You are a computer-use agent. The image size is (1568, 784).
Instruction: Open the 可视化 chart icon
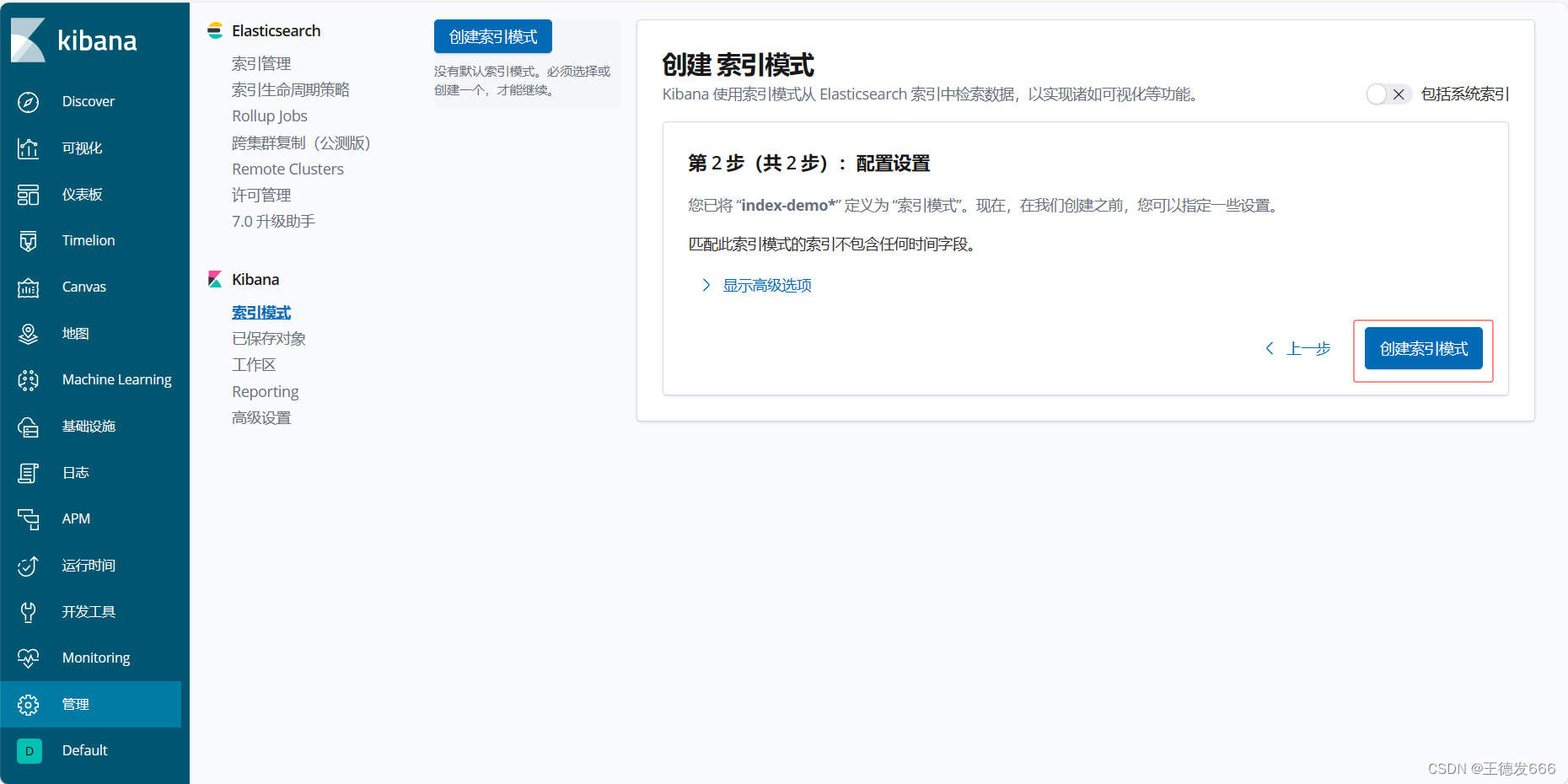coord(28,148)
